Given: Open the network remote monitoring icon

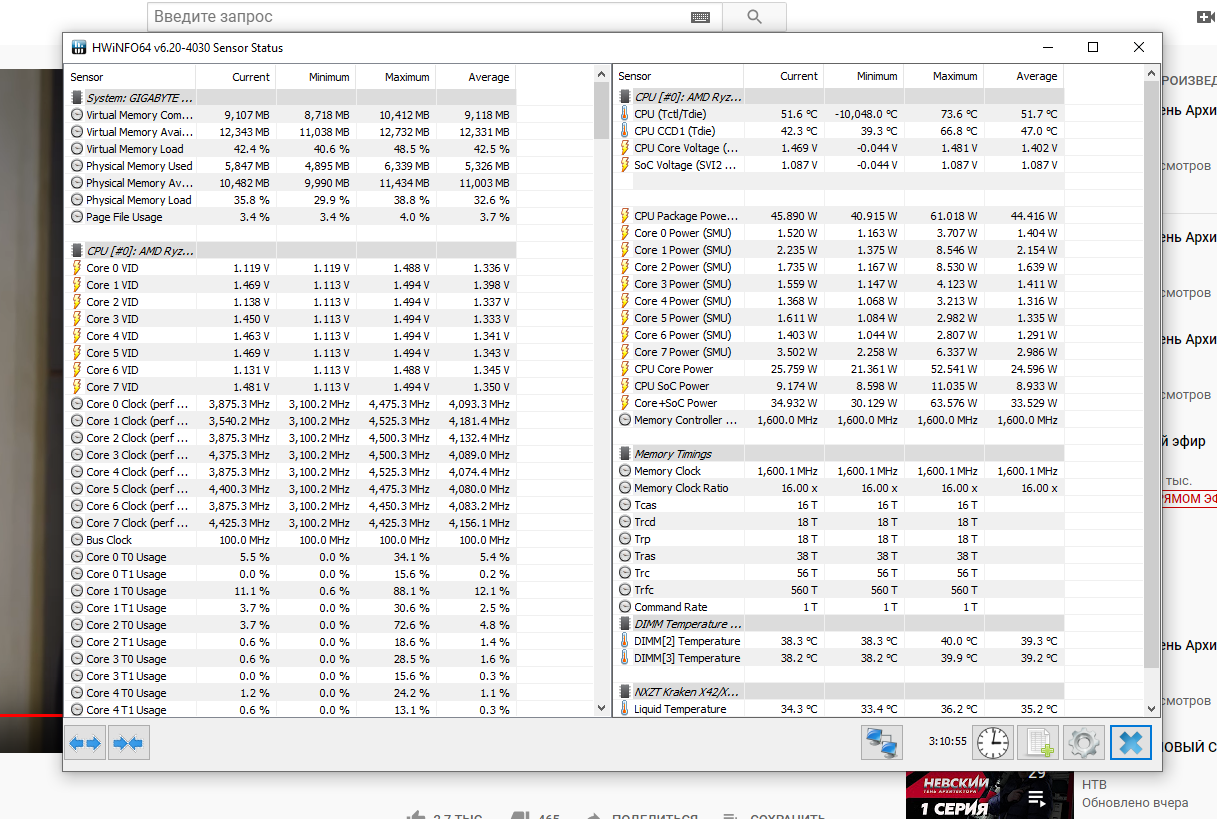Looking at the screenshot, I should pyautogui.click(x=882, y=743).
